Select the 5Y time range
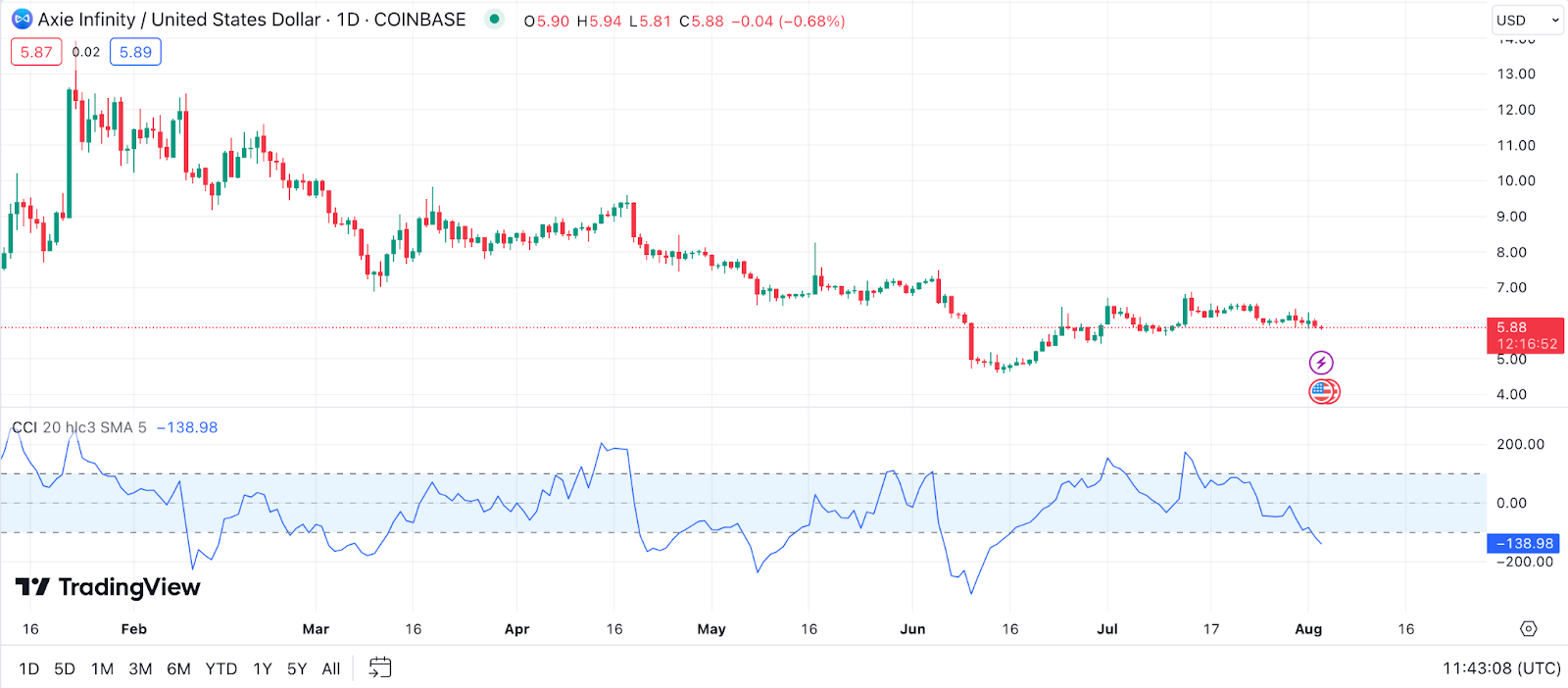Viewport: 1568px width, 688px height. 297,668
